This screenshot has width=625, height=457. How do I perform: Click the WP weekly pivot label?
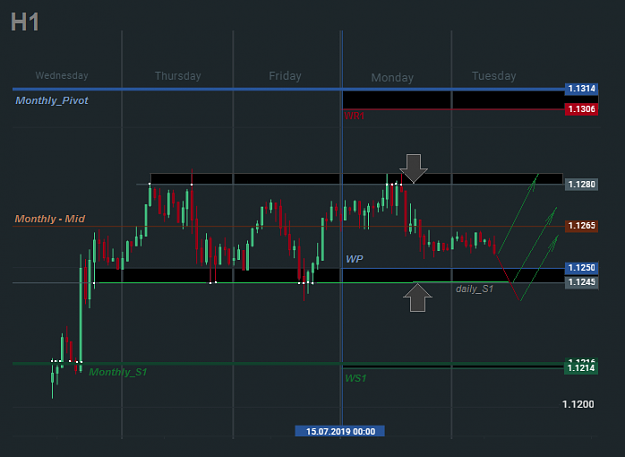[x=354, y=259]
